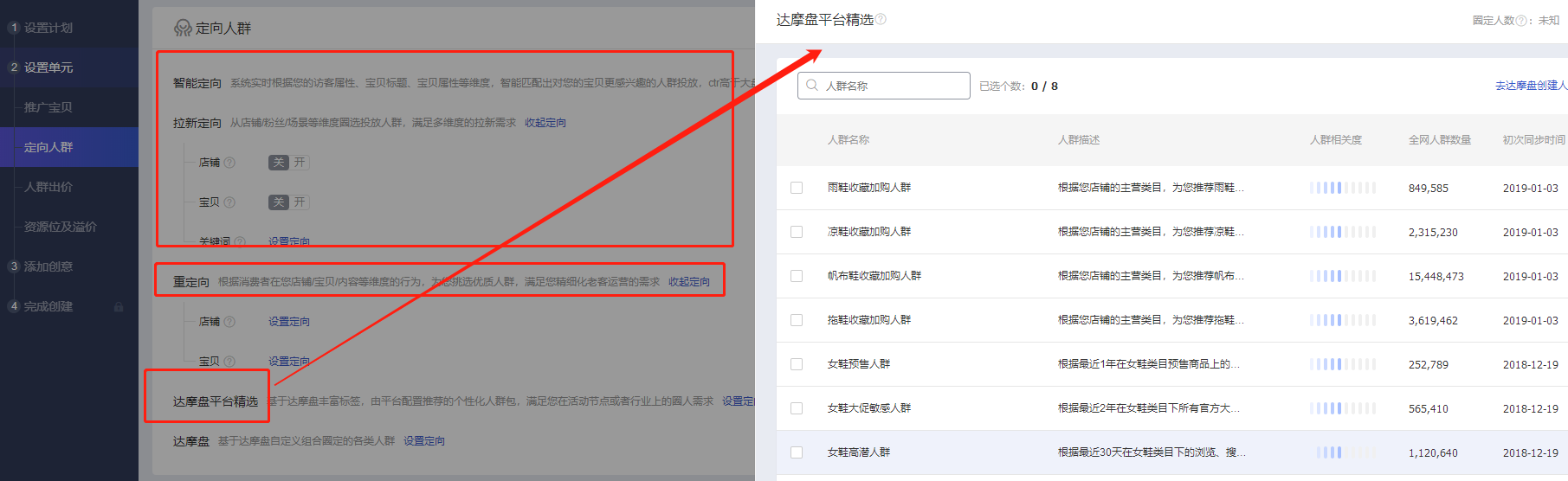This screenshot has height=481, width=1568.
Task: Click the 人群相关度 column header
Action: tap(1335, 140)
